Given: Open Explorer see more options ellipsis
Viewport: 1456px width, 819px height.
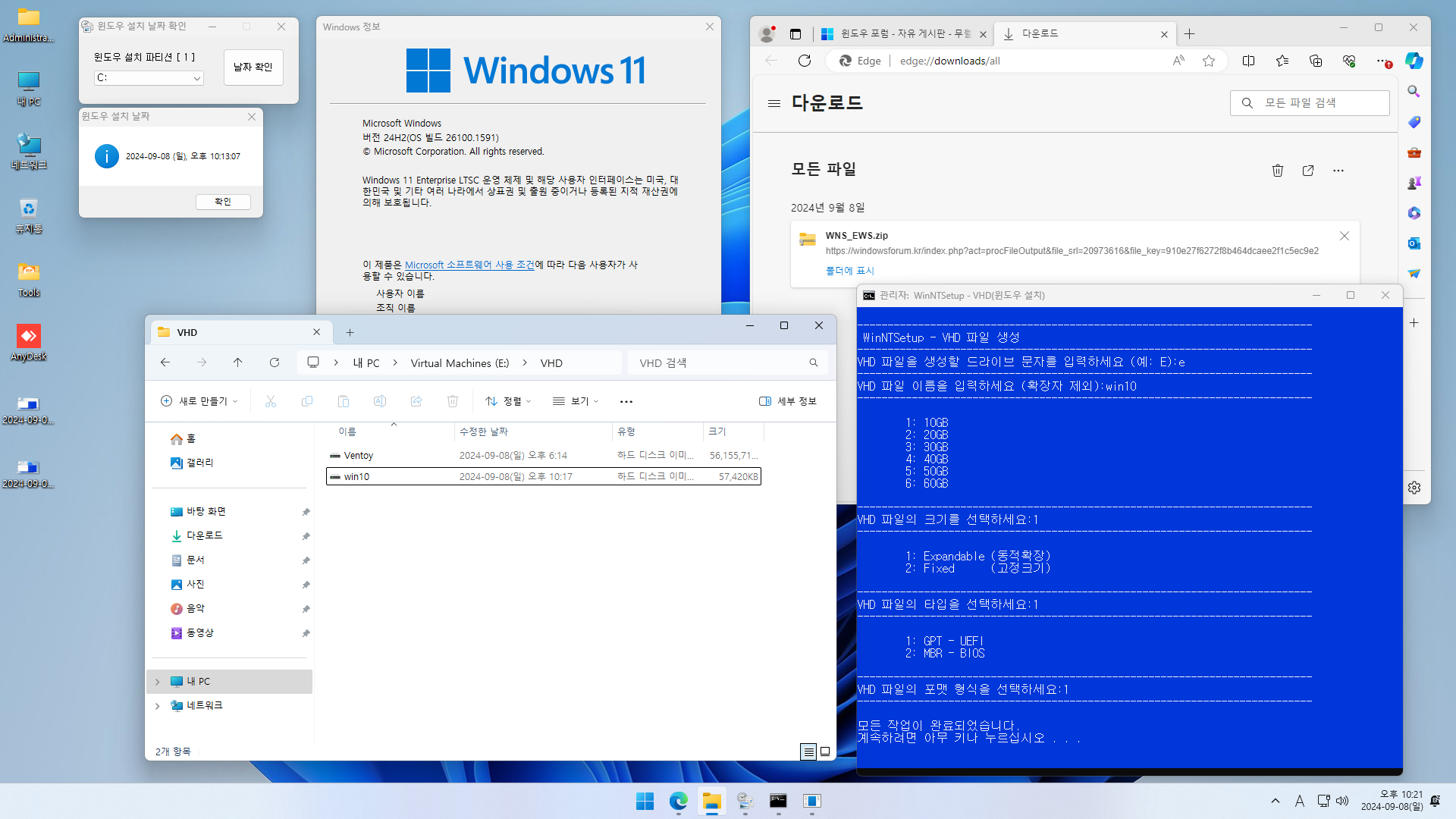Looking at the screenshot, I should coord(626,401).
